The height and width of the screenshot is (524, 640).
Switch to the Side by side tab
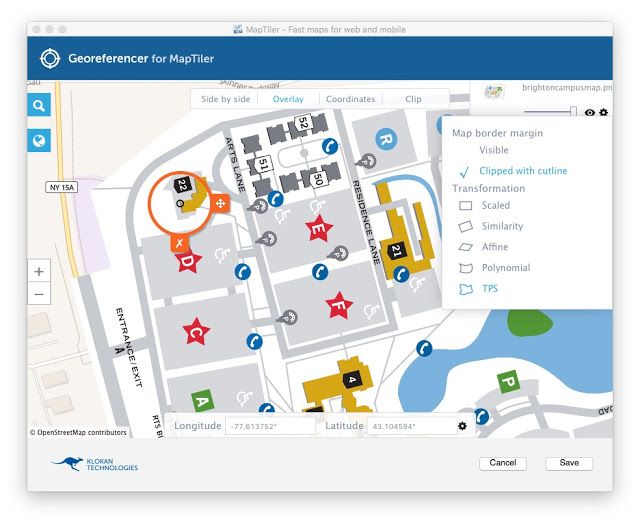pos(224,99)
